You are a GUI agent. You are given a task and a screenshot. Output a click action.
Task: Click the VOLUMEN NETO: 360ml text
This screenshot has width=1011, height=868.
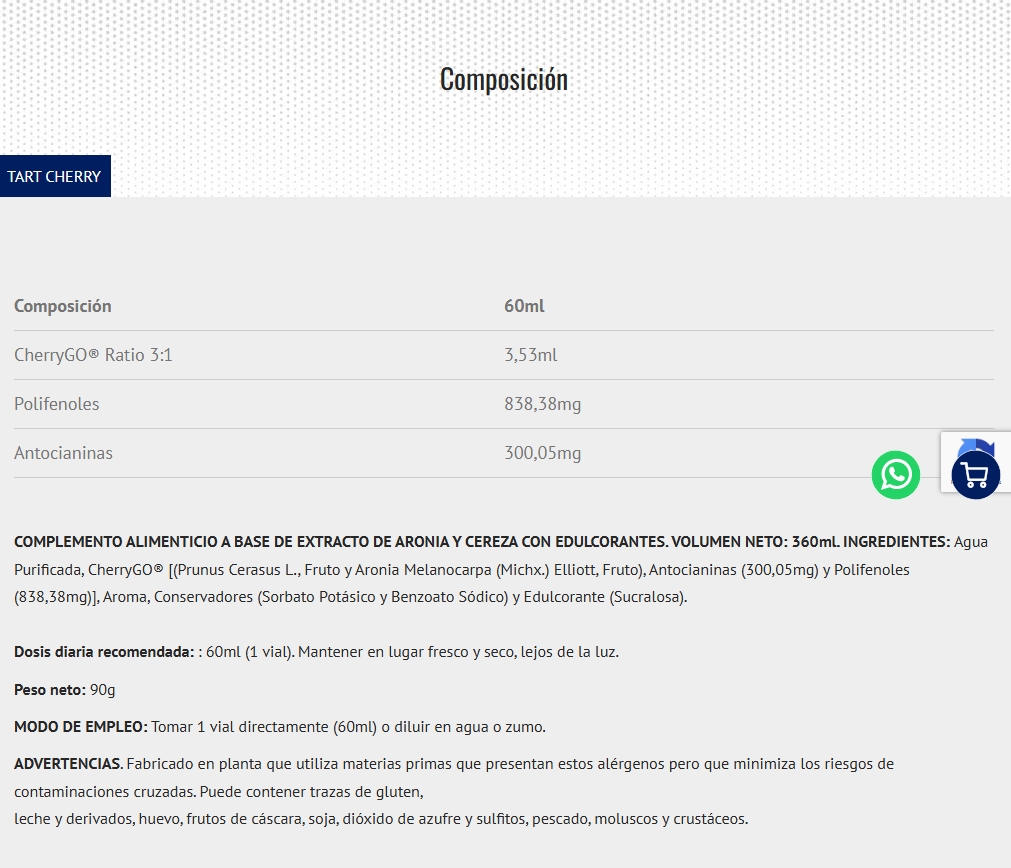[x=755, y=542]
